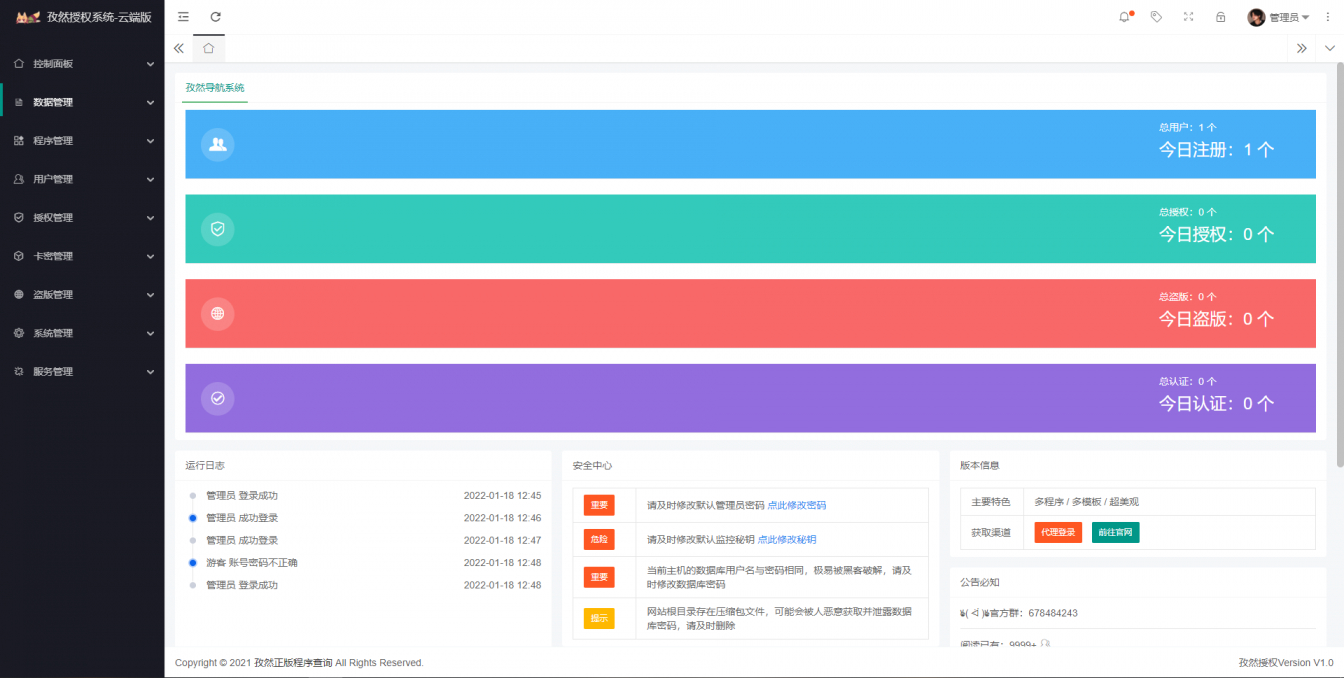Click the red 今日盗版 statistics banner
The image size is (1344, 678).
pos(750,313)
